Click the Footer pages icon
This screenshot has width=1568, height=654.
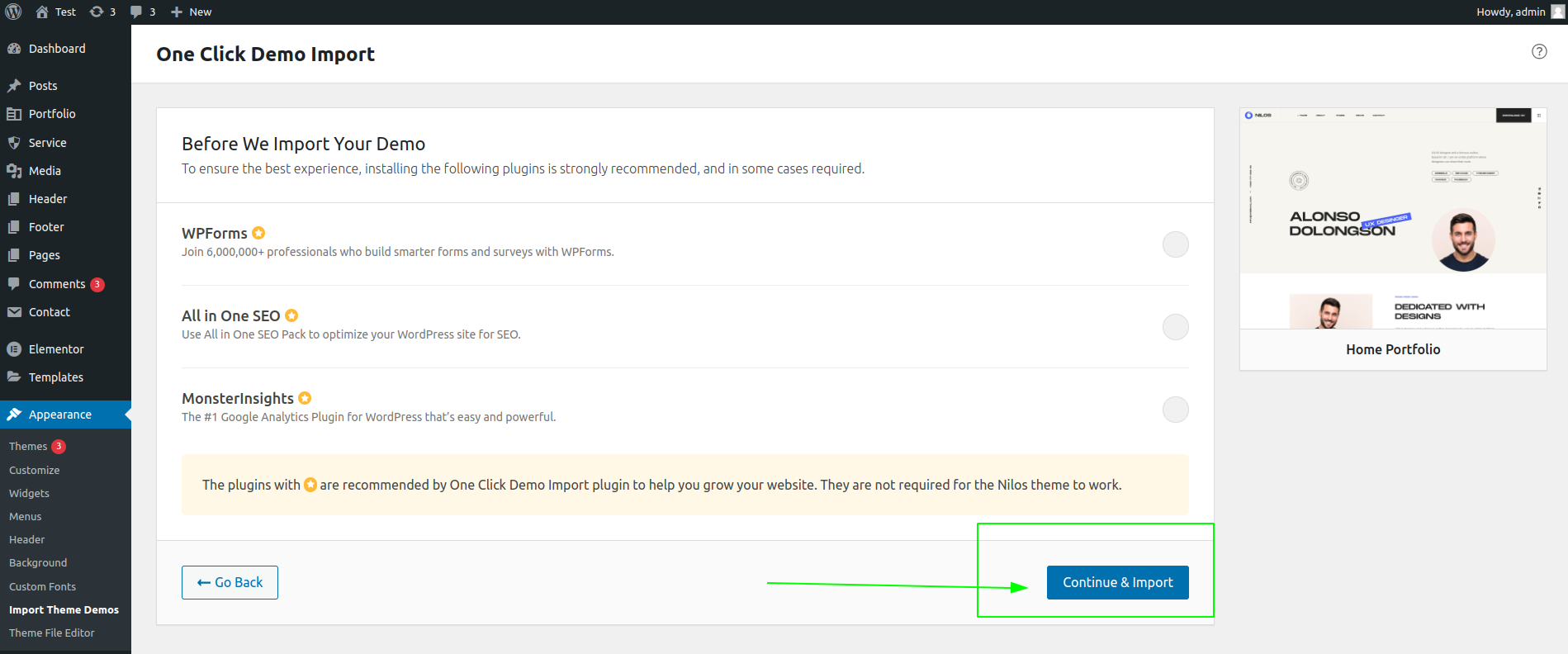(14, 227)
